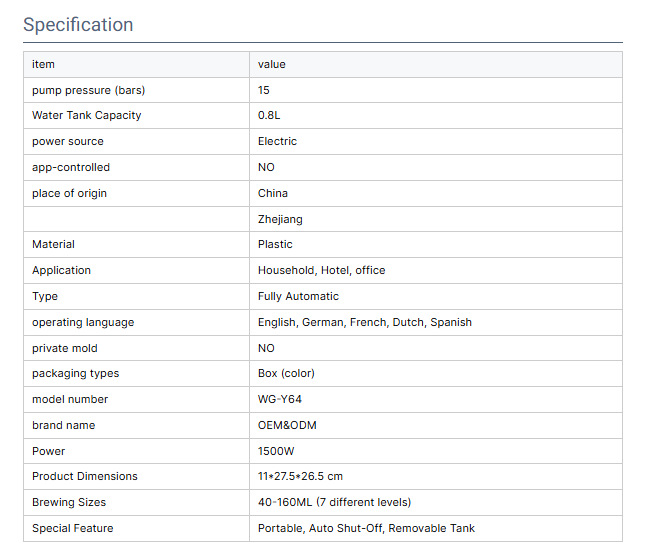Select the Zhejiang value cell
The height and width of the screenshot is (546, 651).
(x=280, y=219)
